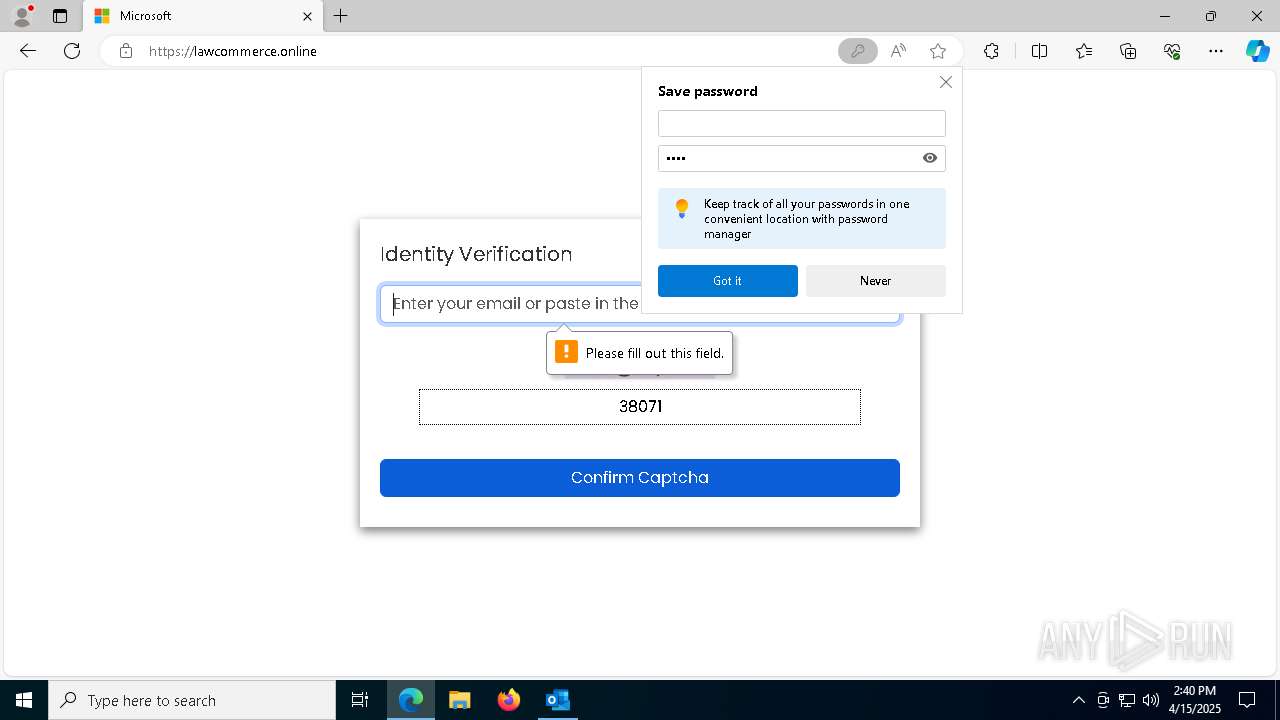Click the Never button
1280x720 pixels.
876,281
